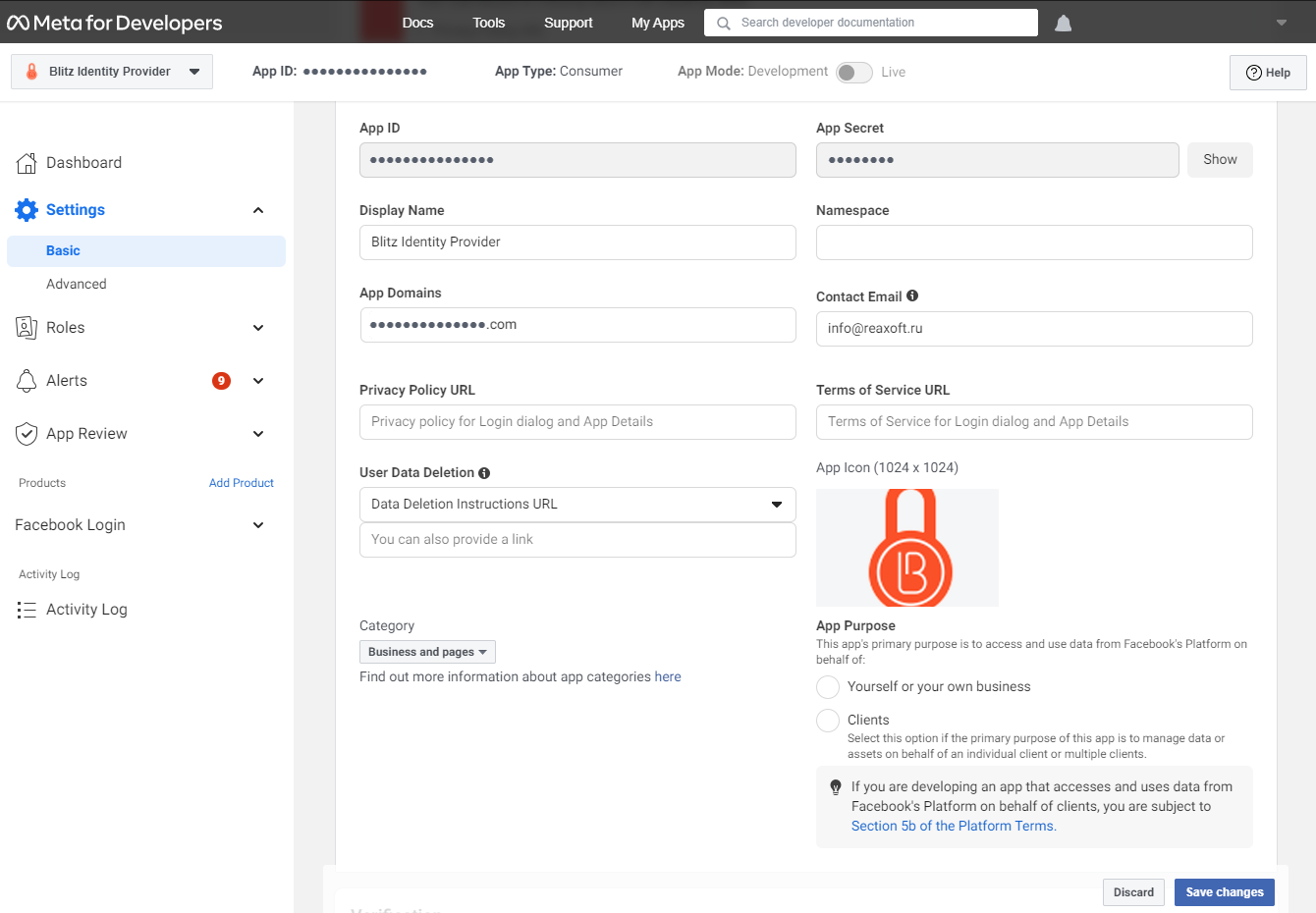Collapse the Settings section chevron
1316x913 pixels.
tap(258, 210)
